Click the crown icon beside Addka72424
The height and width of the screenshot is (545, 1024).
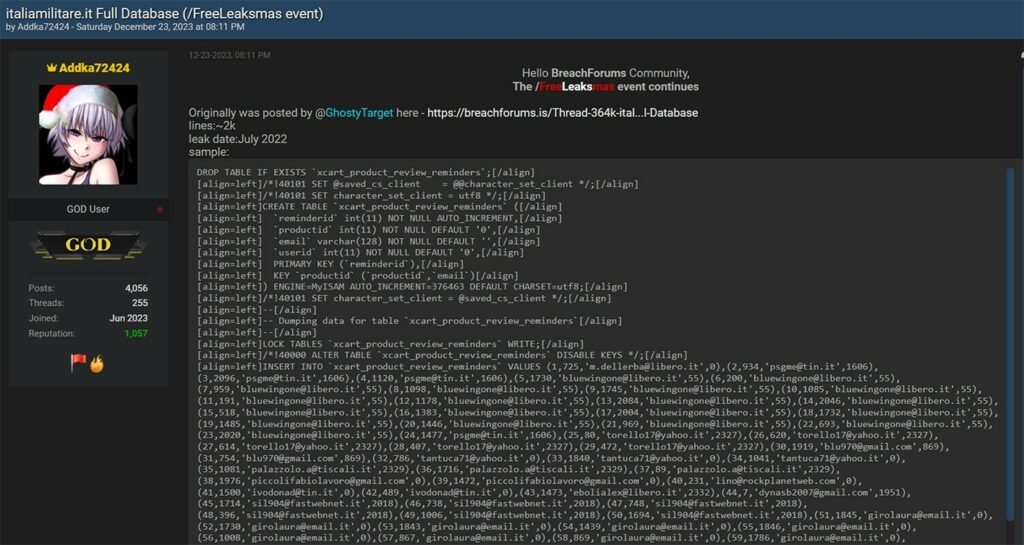click(51, 68)
